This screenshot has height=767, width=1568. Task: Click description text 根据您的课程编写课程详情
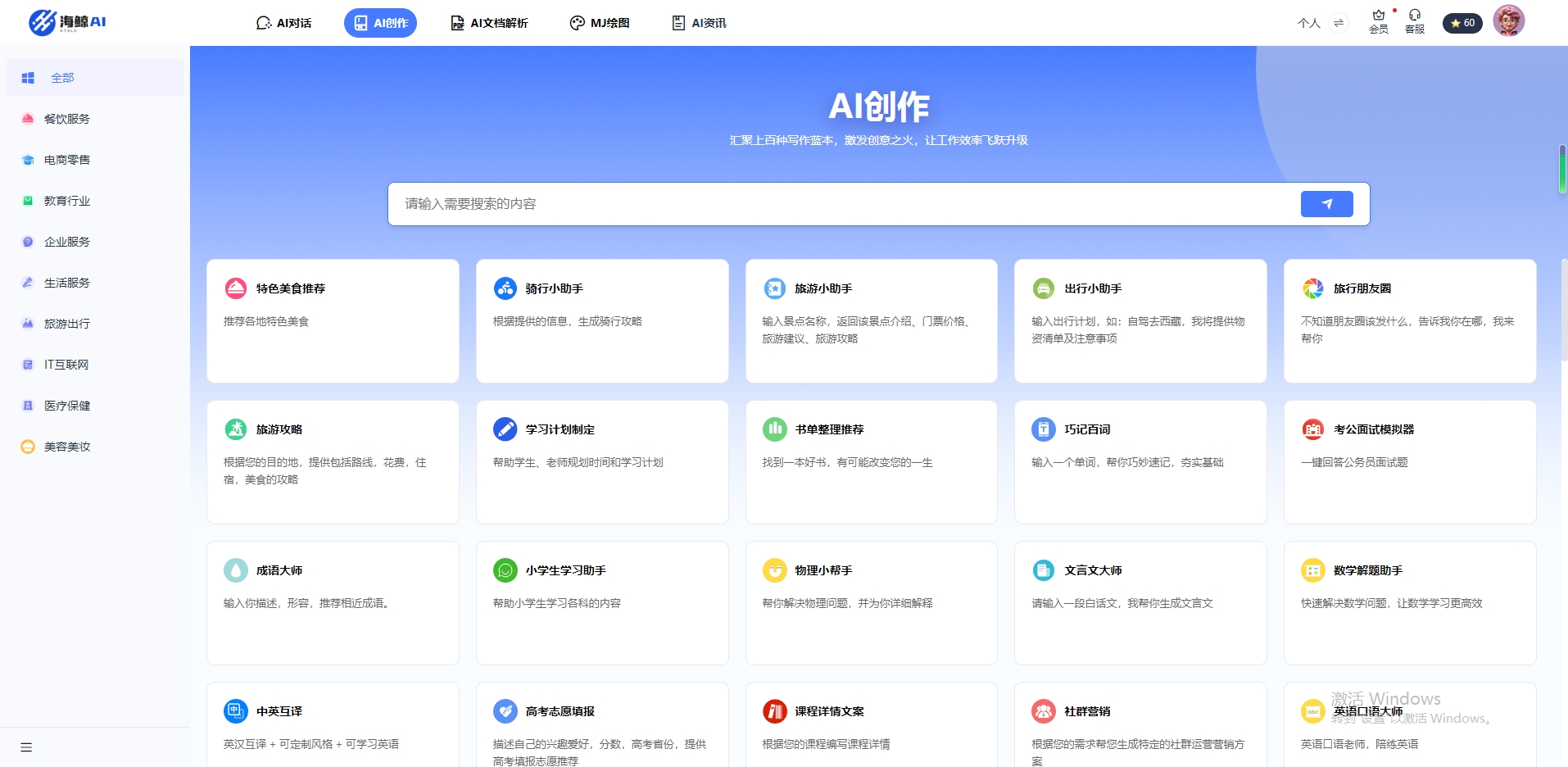826,744
